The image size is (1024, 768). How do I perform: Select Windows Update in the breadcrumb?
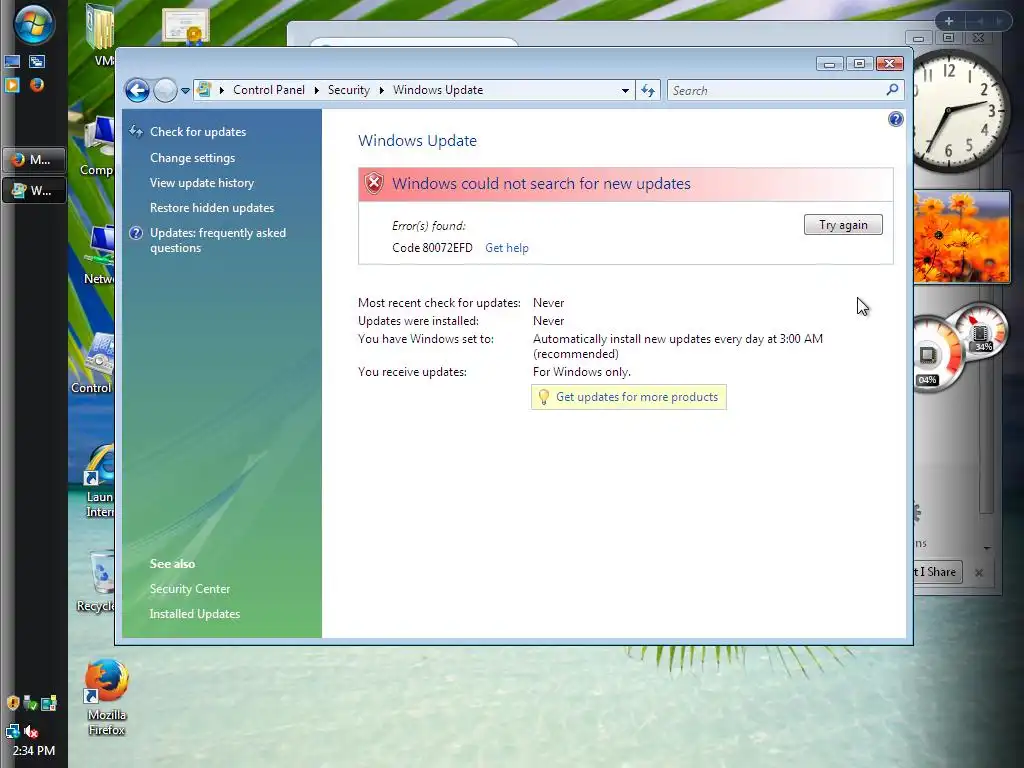(438, 89)
